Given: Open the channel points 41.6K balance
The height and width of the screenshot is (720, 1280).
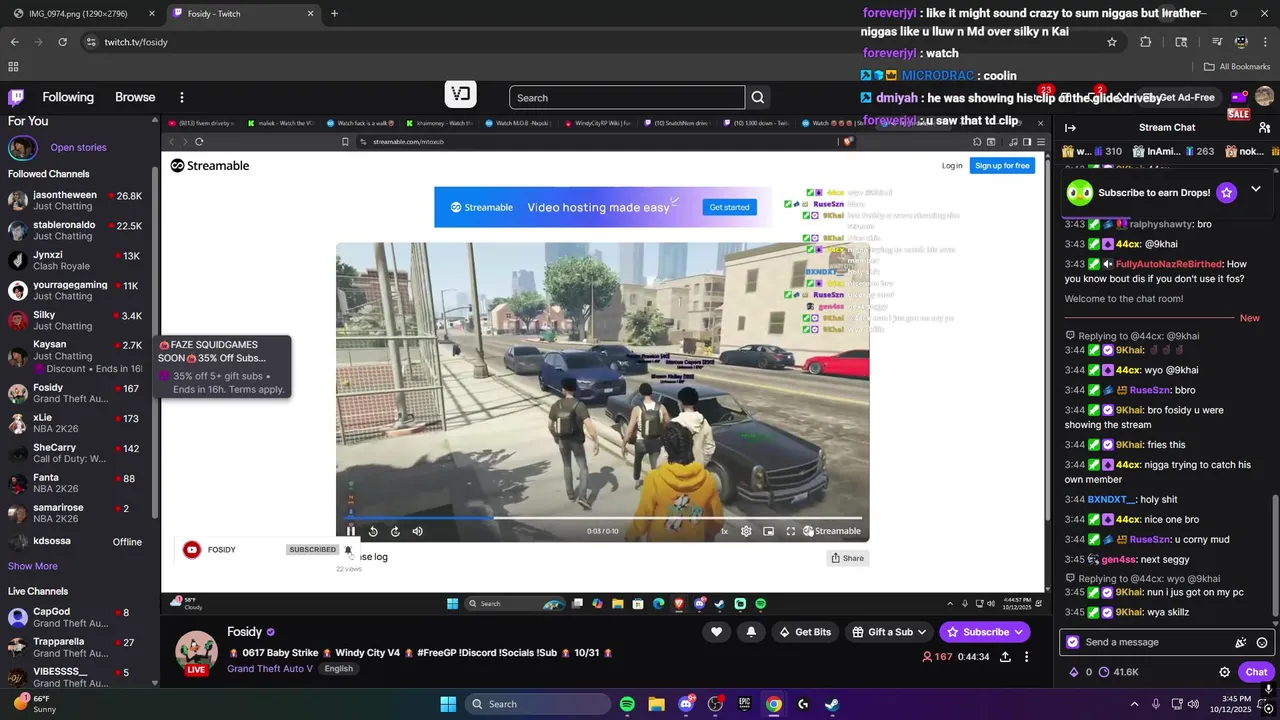Looking at the screenshot, I should (x=1118, y=672).
